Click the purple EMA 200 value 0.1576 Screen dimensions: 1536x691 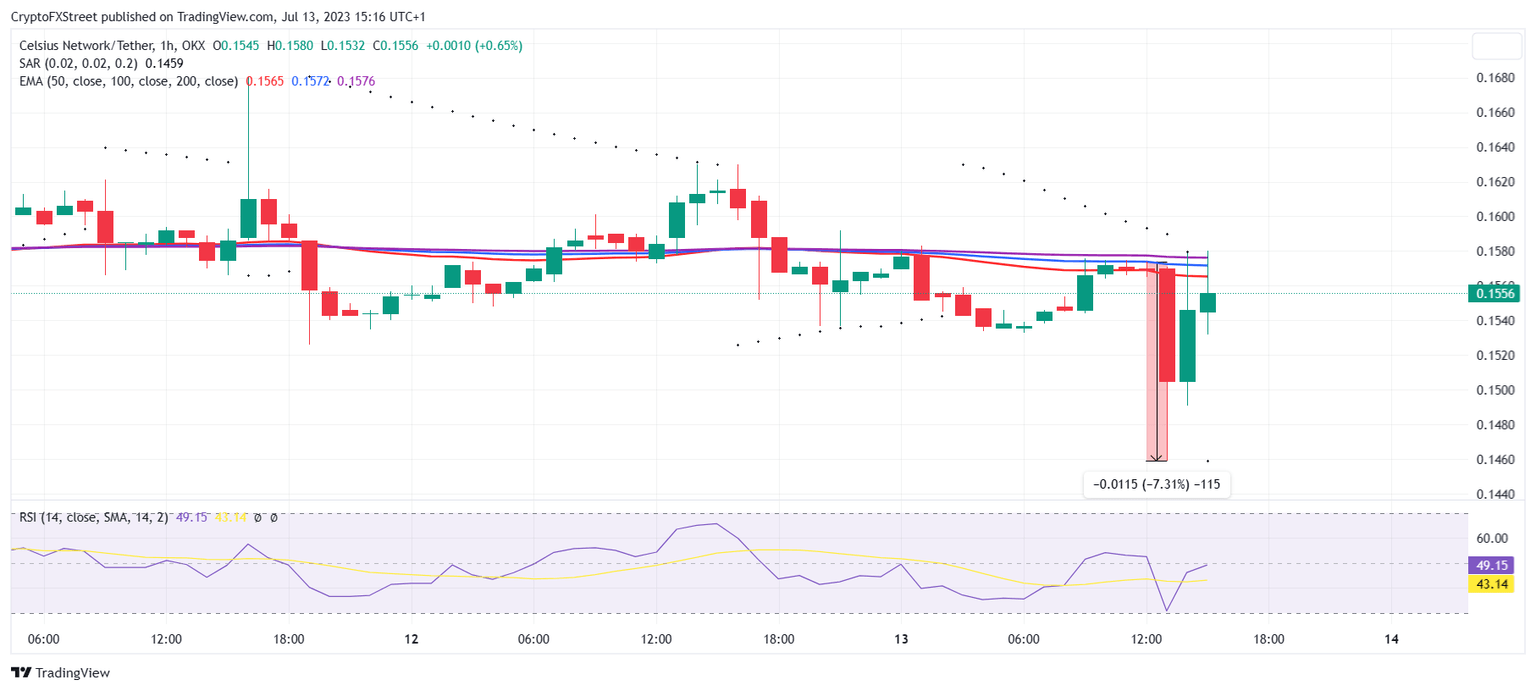click(x=356, y=81)
